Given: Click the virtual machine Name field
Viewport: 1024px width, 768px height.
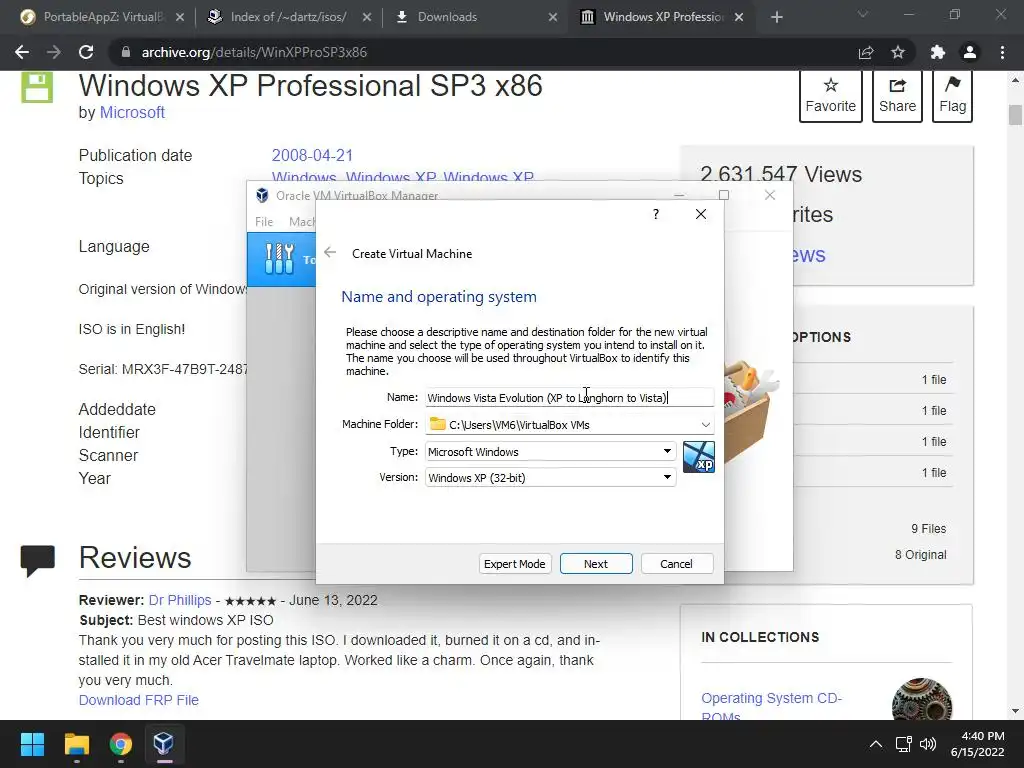Looking at the screenshot, I should 569,397.
